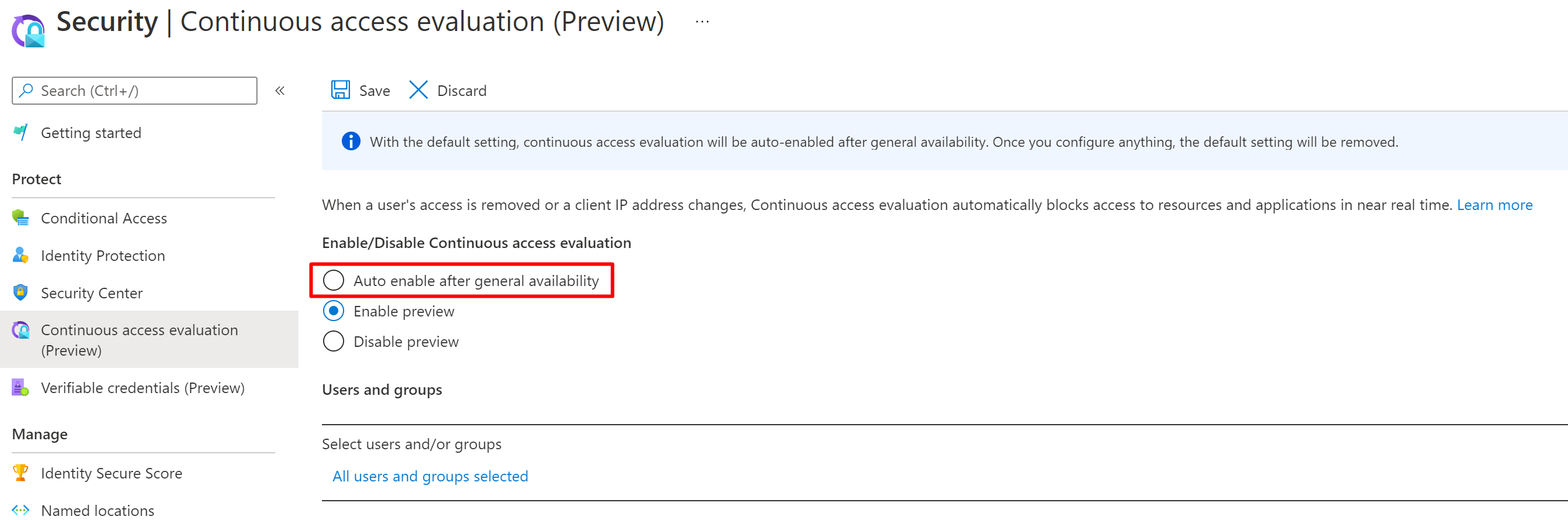This screenshot has height=520, width=1568.
Task: Click the Identity Secure Score trophy icon
Action: click(20, 473)
